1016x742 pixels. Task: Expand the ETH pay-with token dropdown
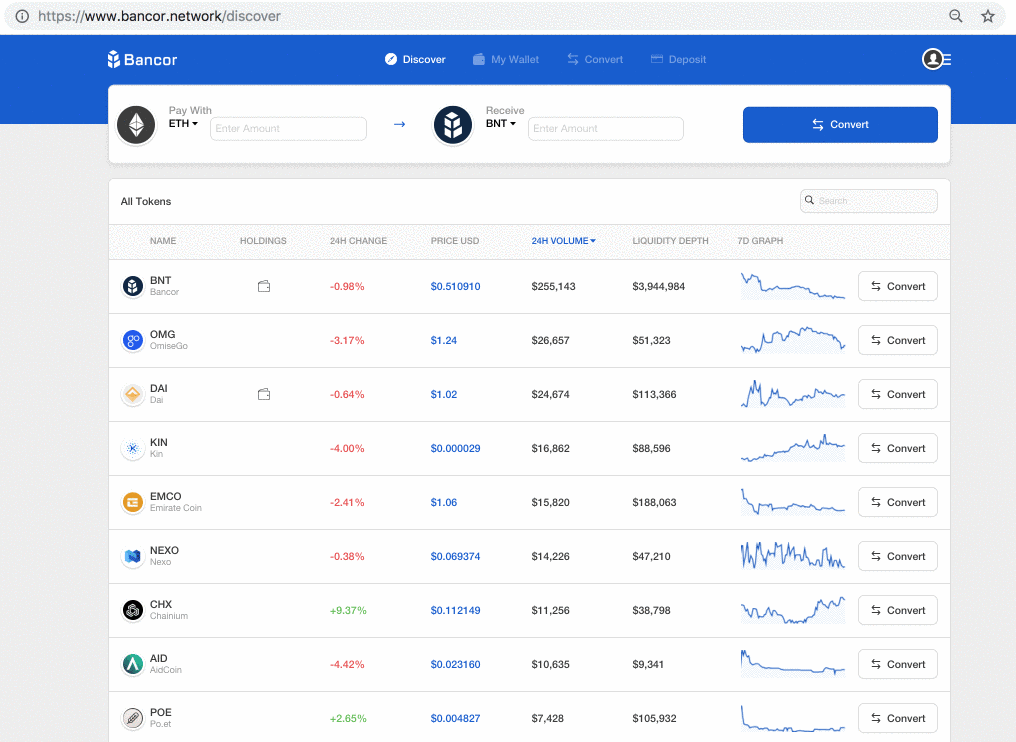(x=183, y=123)
